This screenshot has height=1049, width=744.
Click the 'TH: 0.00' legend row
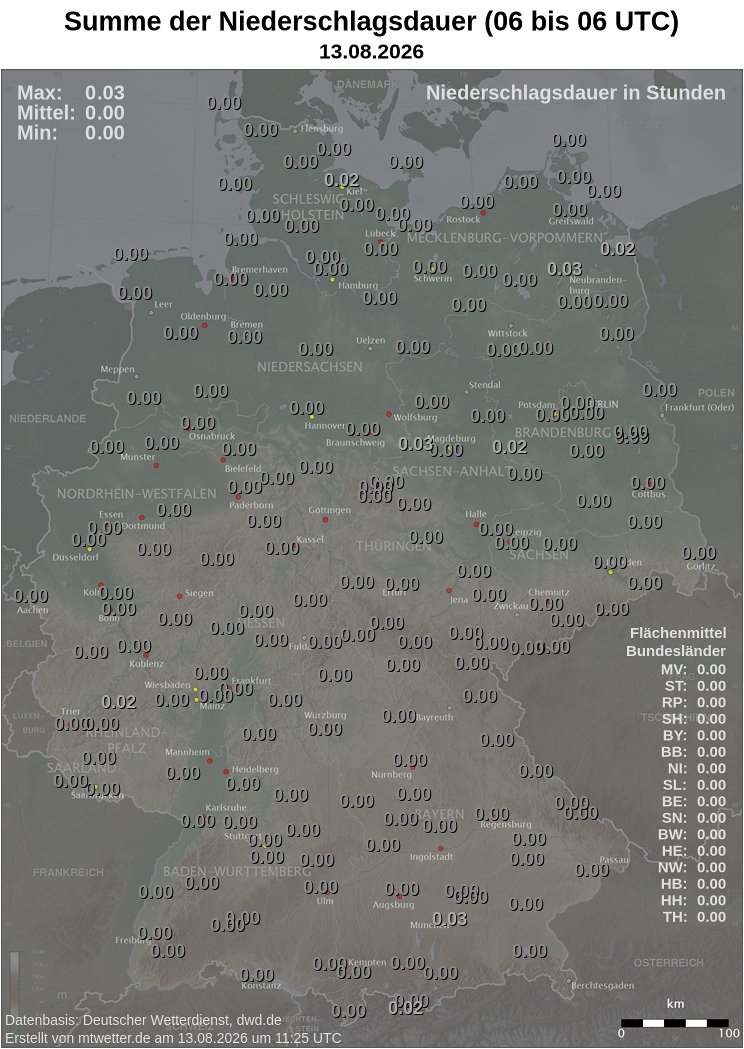[693, 917]
